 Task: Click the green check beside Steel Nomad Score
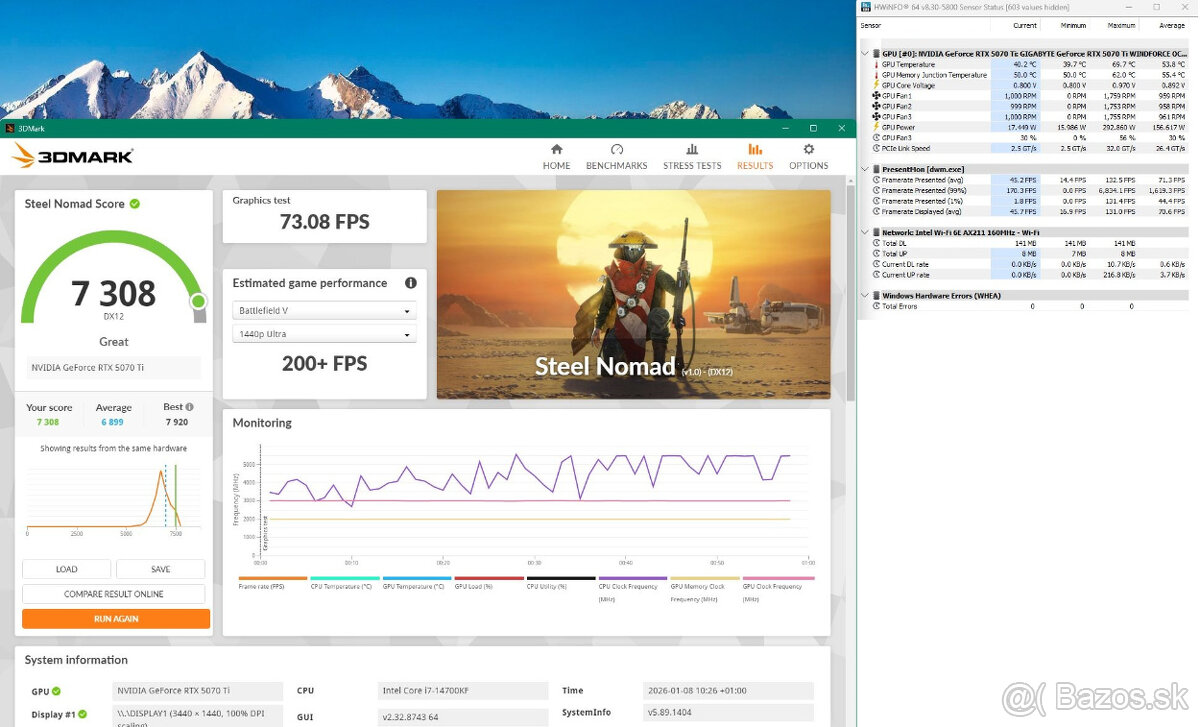click(135, 204)
